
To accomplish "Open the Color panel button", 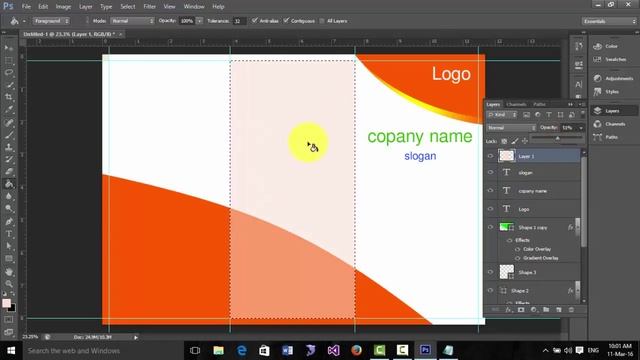I will [606, 46].
